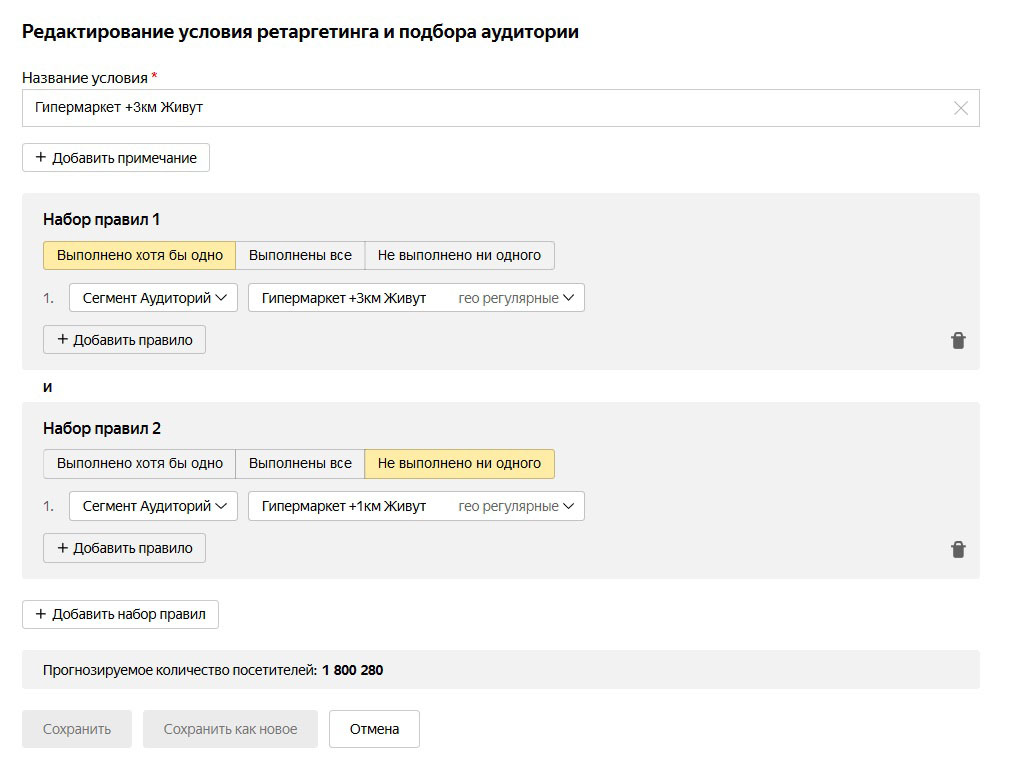Select 'Выполнено хотя бы одно' in rule set 2
Image resolution: width=1016 pixels, height=774 pixels.
pyautogui.click(x=139, y=463)
